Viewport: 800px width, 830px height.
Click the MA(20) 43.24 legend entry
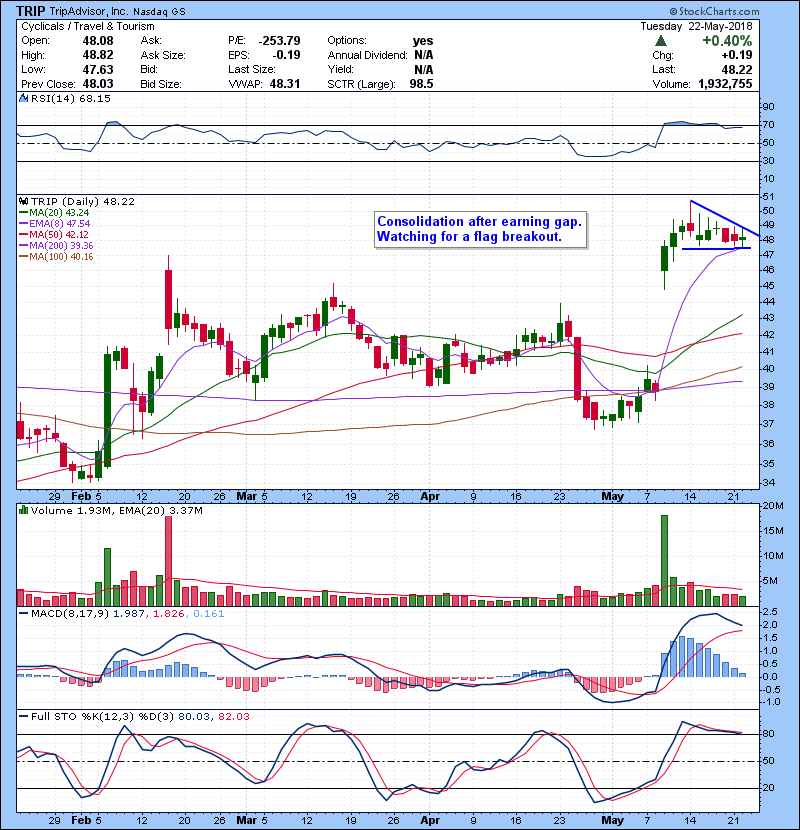55,213
